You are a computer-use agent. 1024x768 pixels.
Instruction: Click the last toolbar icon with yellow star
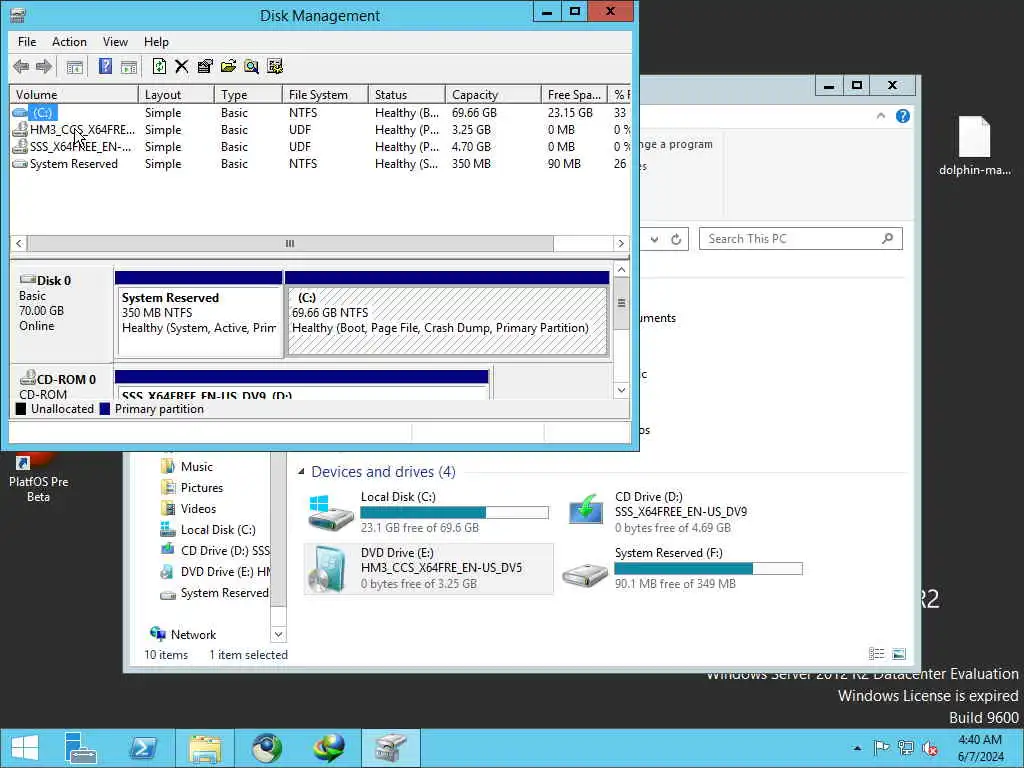(x=275, y=66)
